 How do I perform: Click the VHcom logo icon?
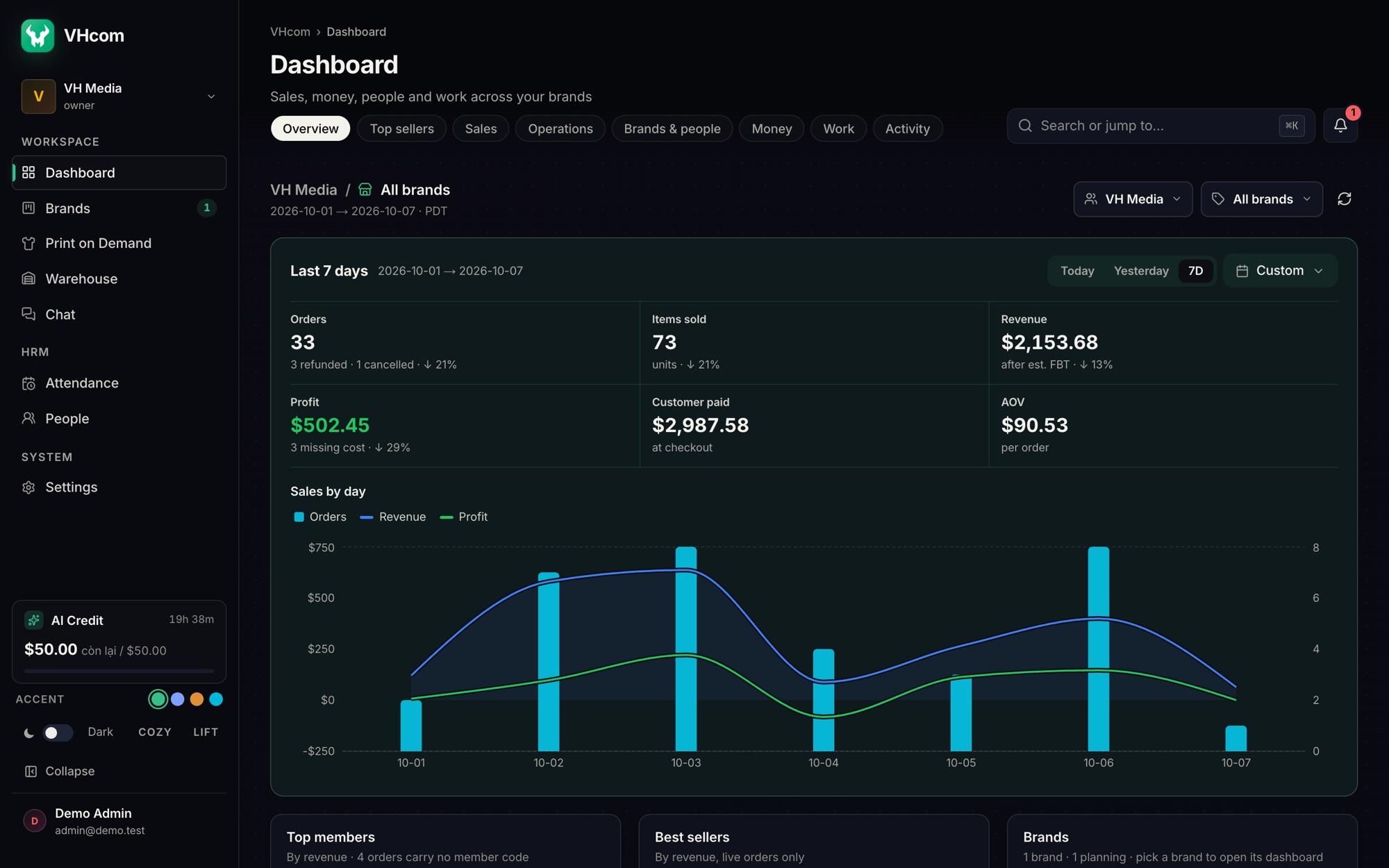pyautogui.click(x=38, y=35)
